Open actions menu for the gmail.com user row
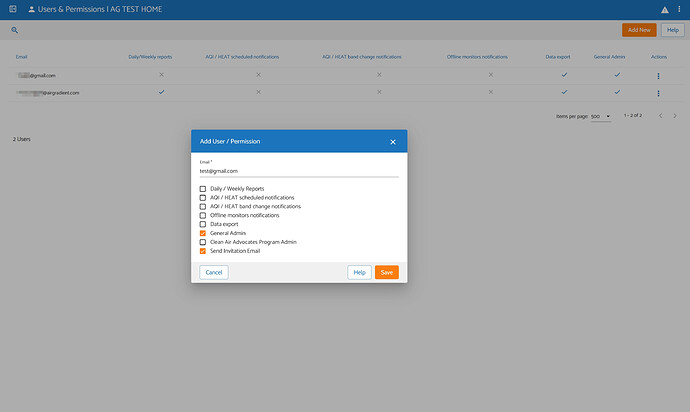This screenshot has height=412, width=690. pos(658,76)
